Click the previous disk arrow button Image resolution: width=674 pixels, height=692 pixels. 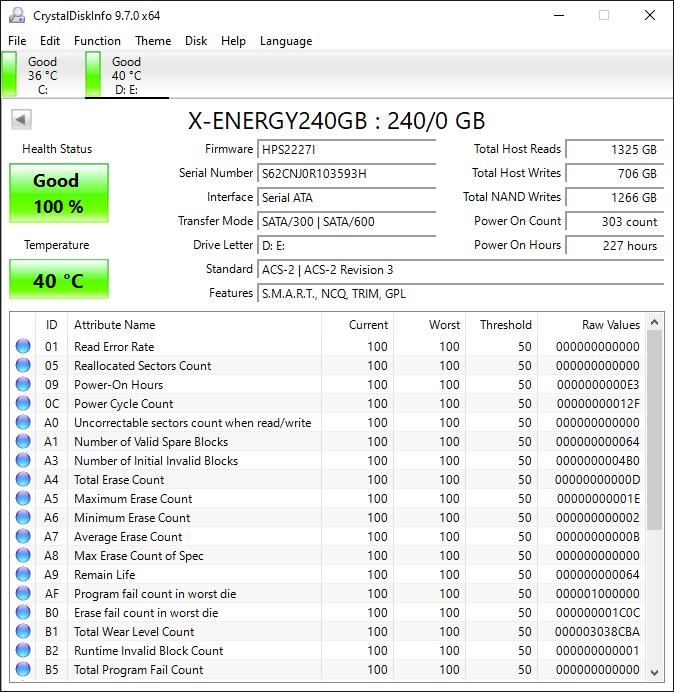coord(21,120)
